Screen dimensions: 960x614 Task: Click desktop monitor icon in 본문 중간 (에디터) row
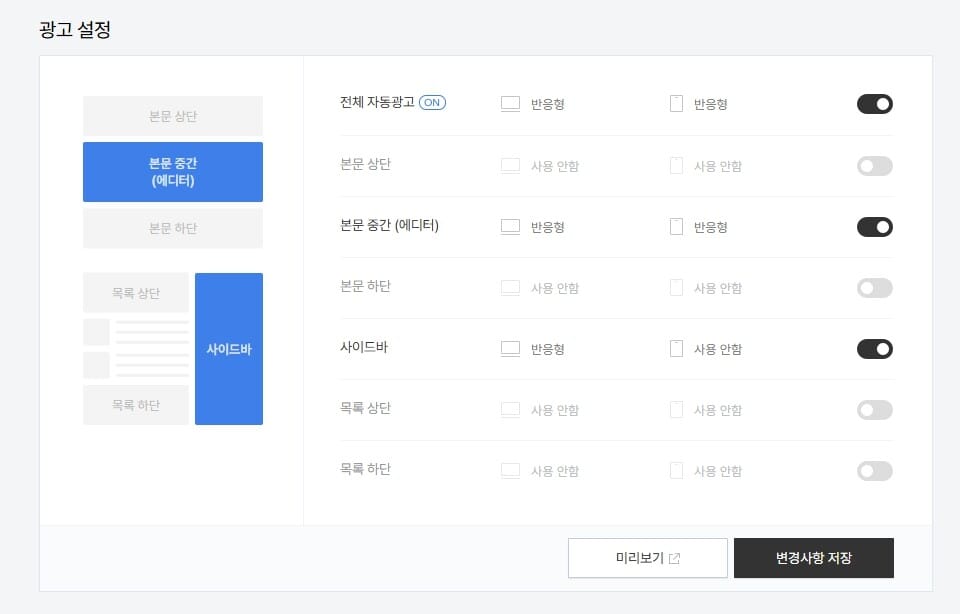[510, 227]
